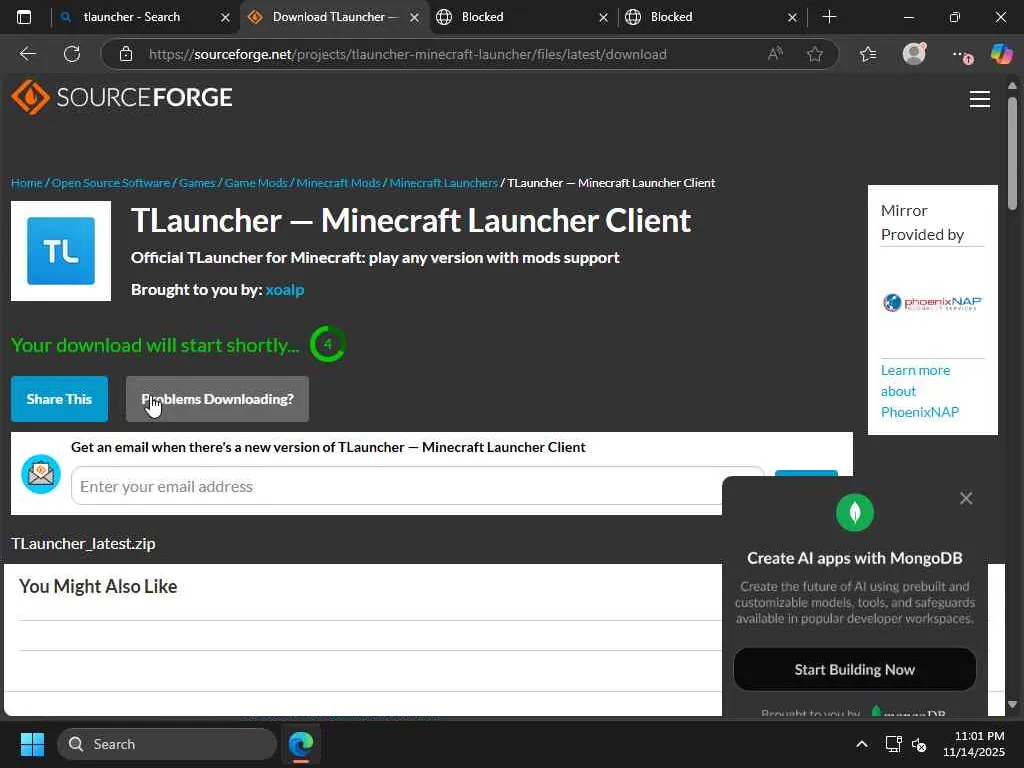
Task: Close the Download TLauncher tab
Action: click(414, 18)
